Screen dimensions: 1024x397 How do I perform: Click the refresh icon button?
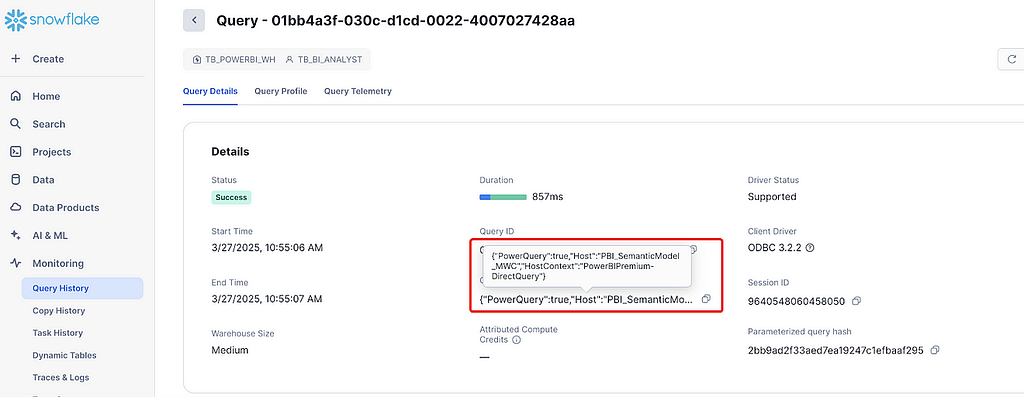(1012, 59)
